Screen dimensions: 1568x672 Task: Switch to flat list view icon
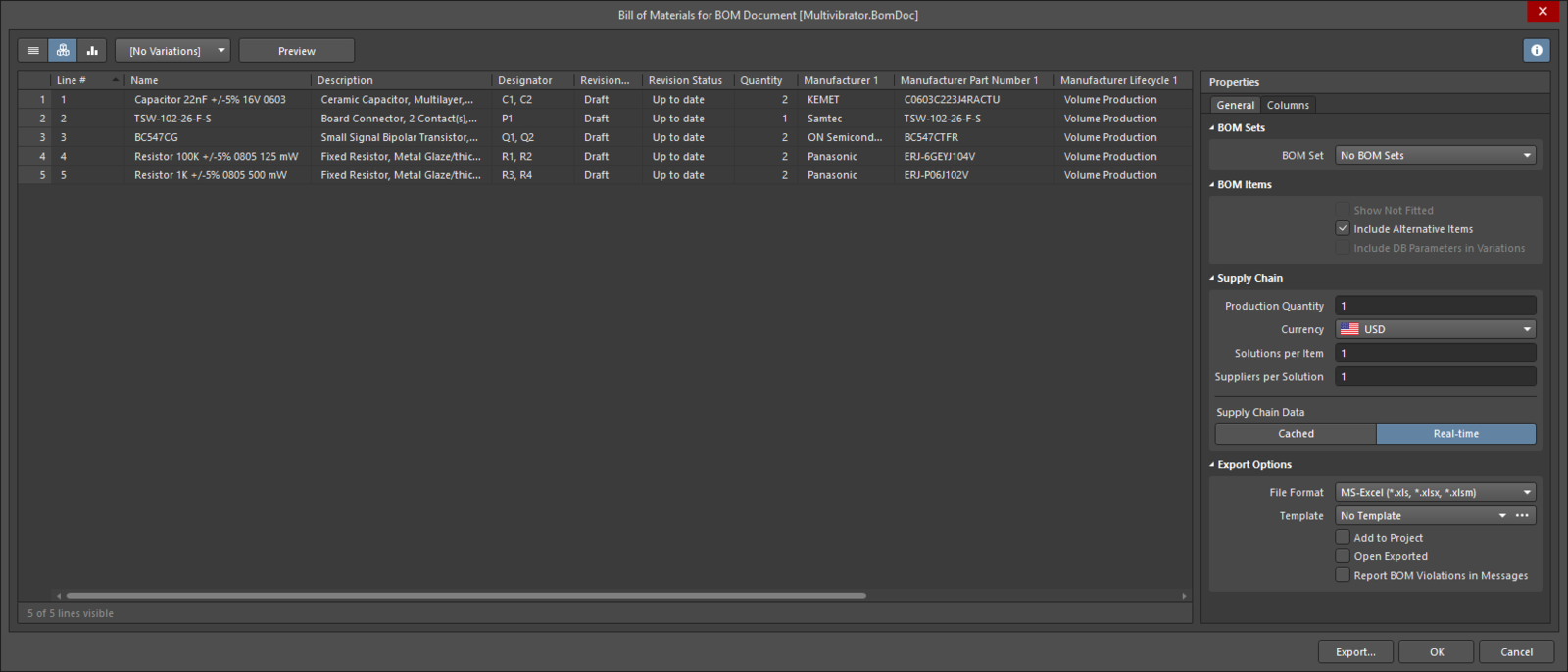33,50
